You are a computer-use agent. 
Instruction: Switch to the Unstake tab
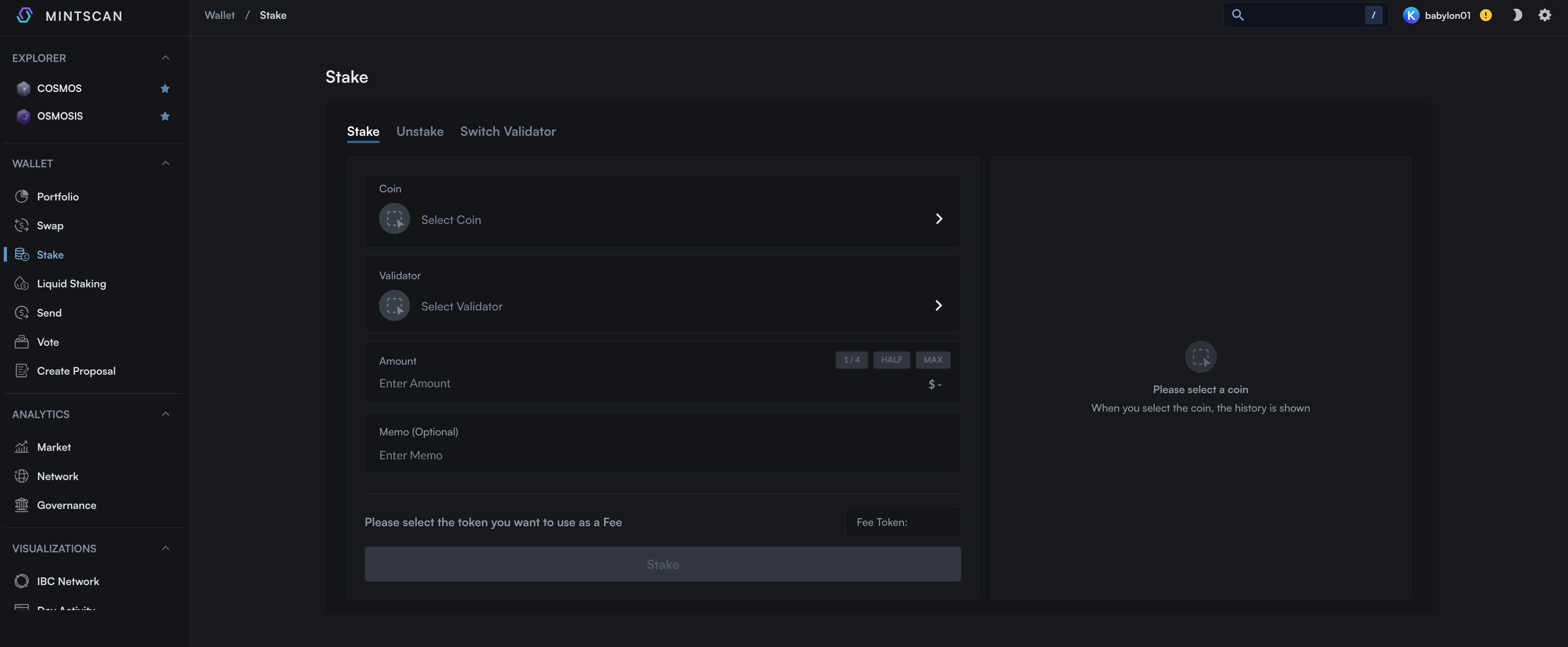tap(420, 132)
